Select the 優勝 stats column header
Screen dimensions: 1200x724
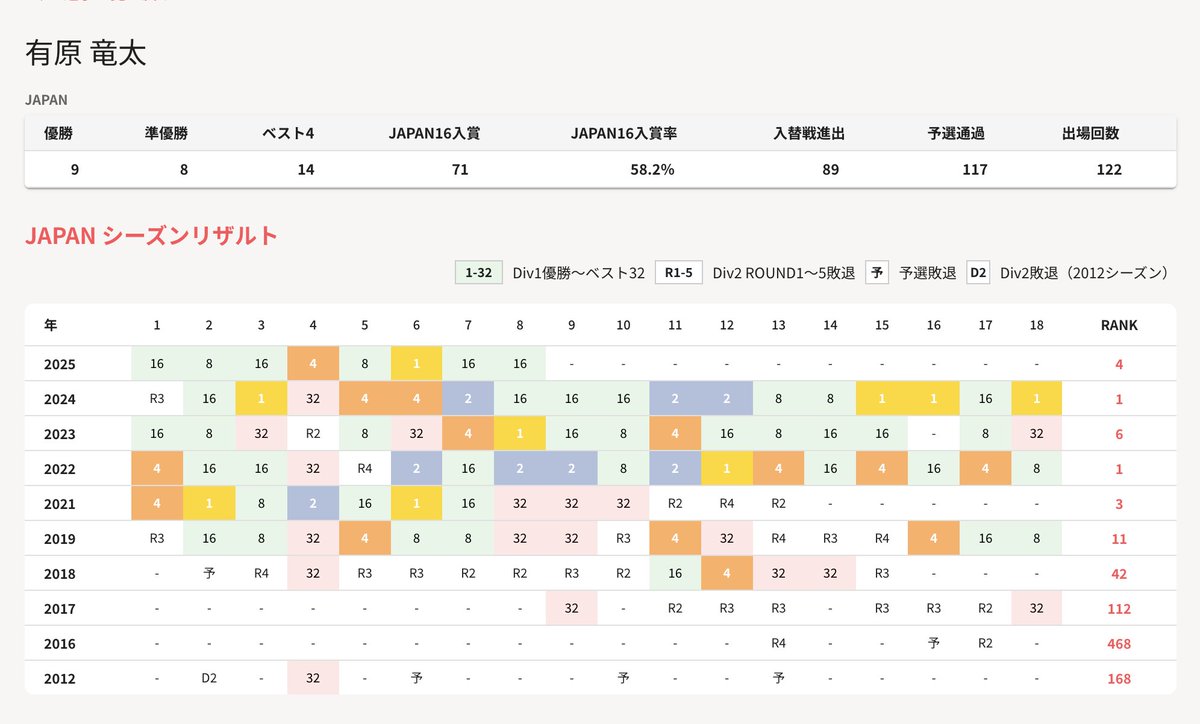[x=59, y=133]
